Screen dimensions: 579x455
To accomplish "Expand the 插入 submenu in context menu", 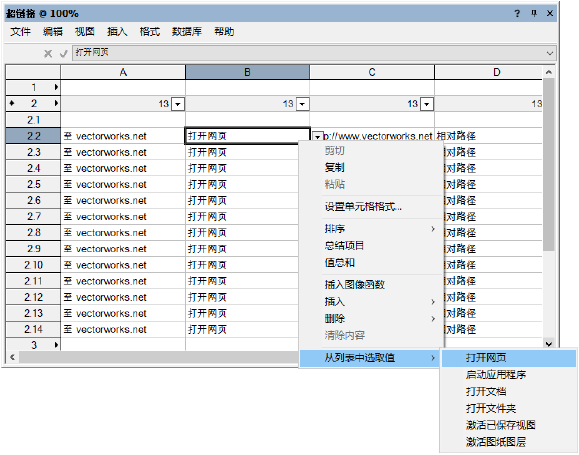I will [433, 302].
